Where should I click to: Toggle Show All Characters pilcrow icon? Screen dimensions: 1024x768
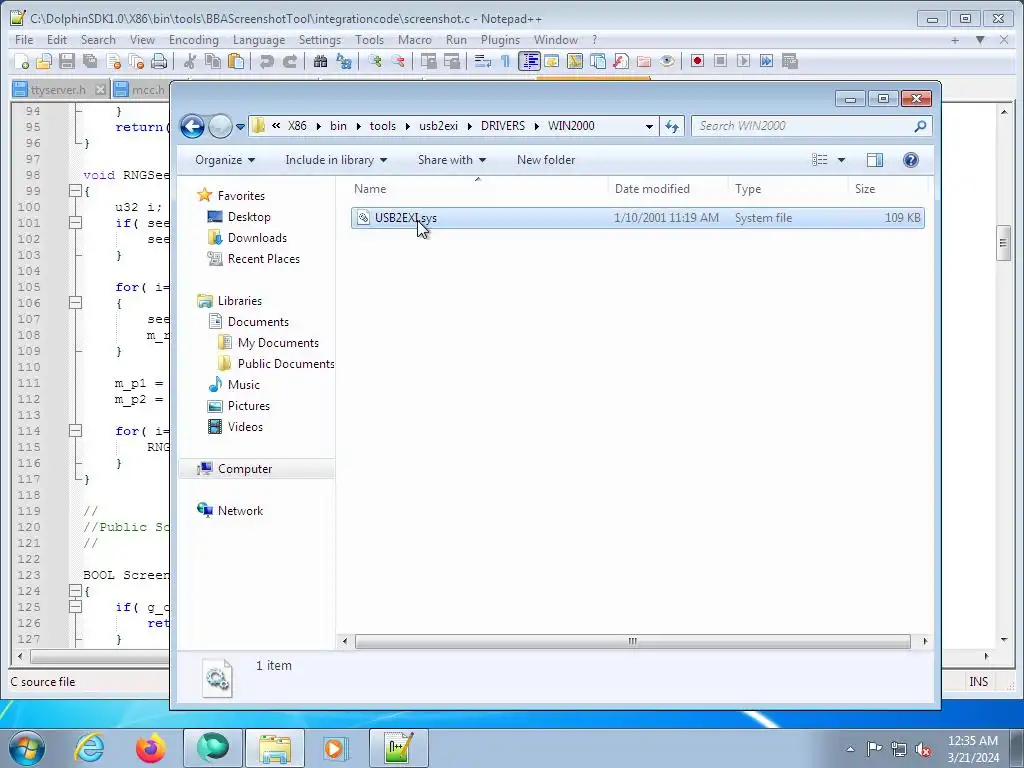click(505, 61)
